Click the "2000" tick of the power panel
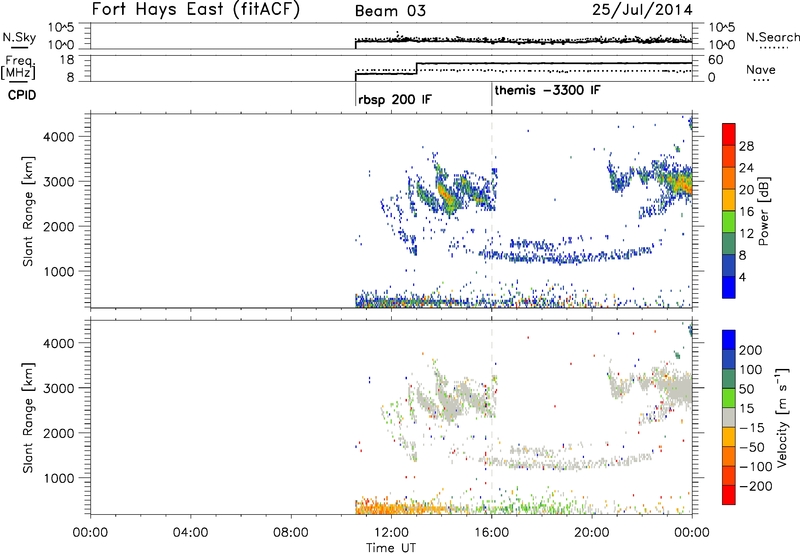 59,226
